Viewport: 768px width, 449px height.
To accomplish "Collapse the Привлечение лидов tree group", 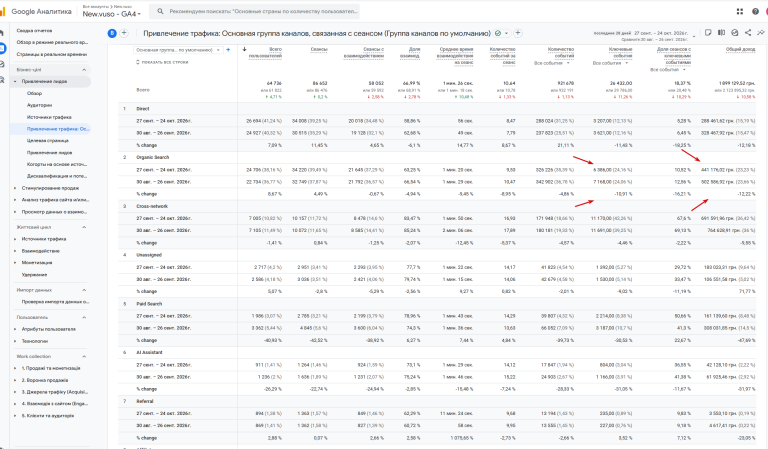I will (15, 82).
